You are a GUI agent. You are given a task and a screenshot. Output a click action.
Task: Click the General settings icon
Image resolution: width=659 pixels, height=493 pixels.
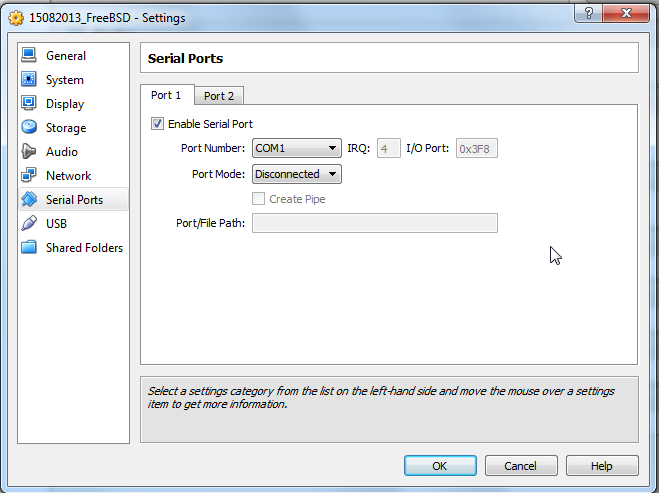click(x=29, y=56)
